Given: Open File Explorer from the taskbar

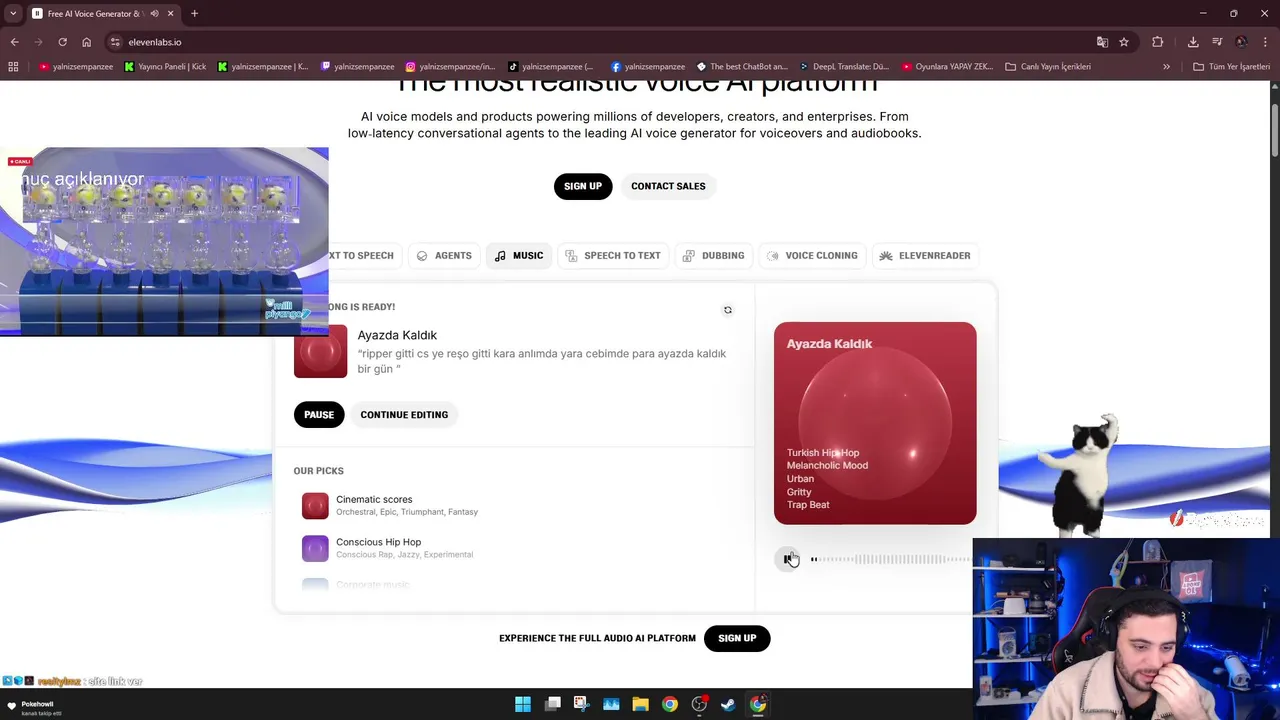Looking at the screenshot, I should point(640,704).
